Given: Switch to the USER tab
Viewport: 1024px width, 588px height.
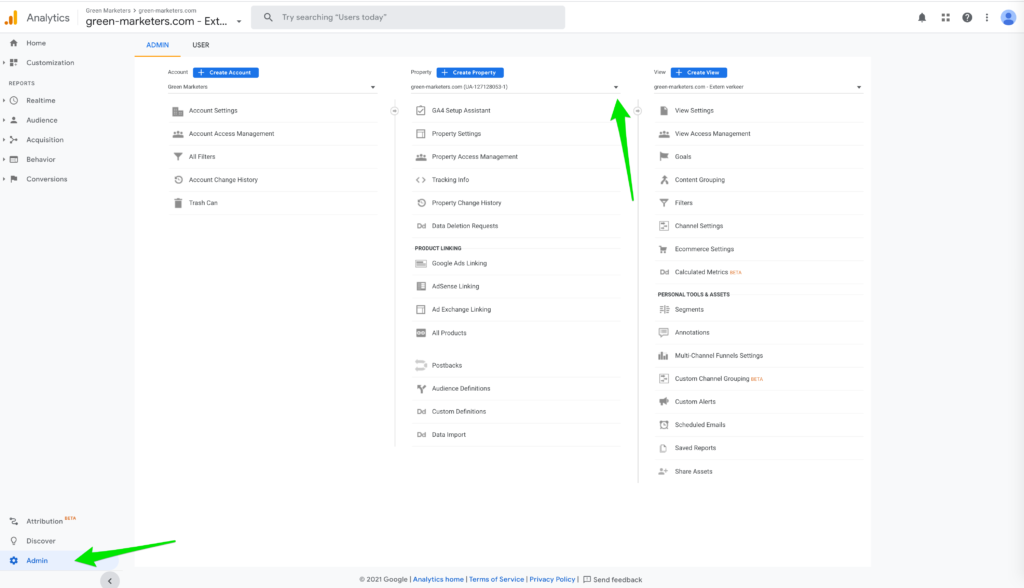Looking at the screenshot, I should pos(201,45).
